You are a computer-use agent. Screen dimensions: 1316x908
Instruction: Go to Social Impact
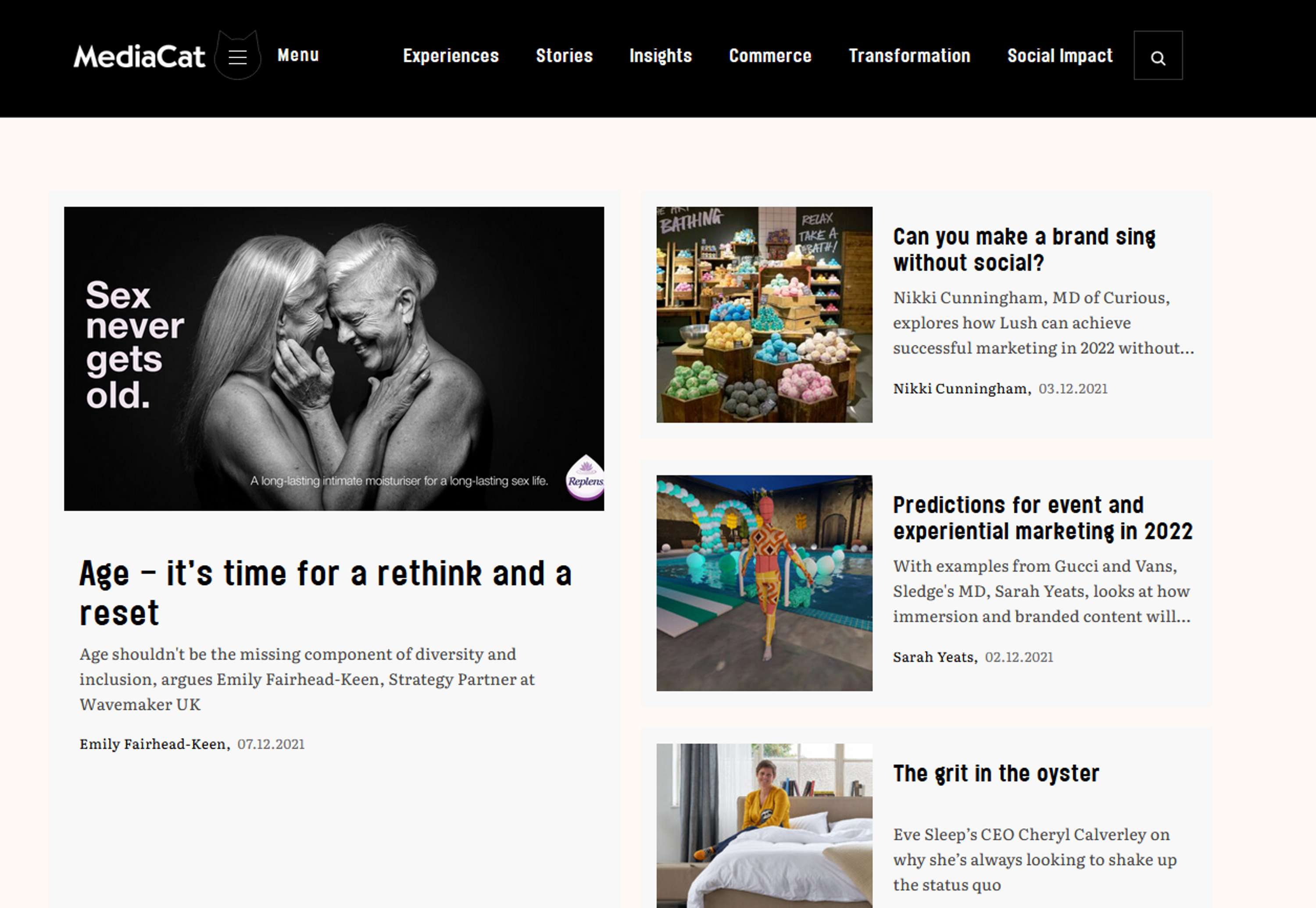1059,56
